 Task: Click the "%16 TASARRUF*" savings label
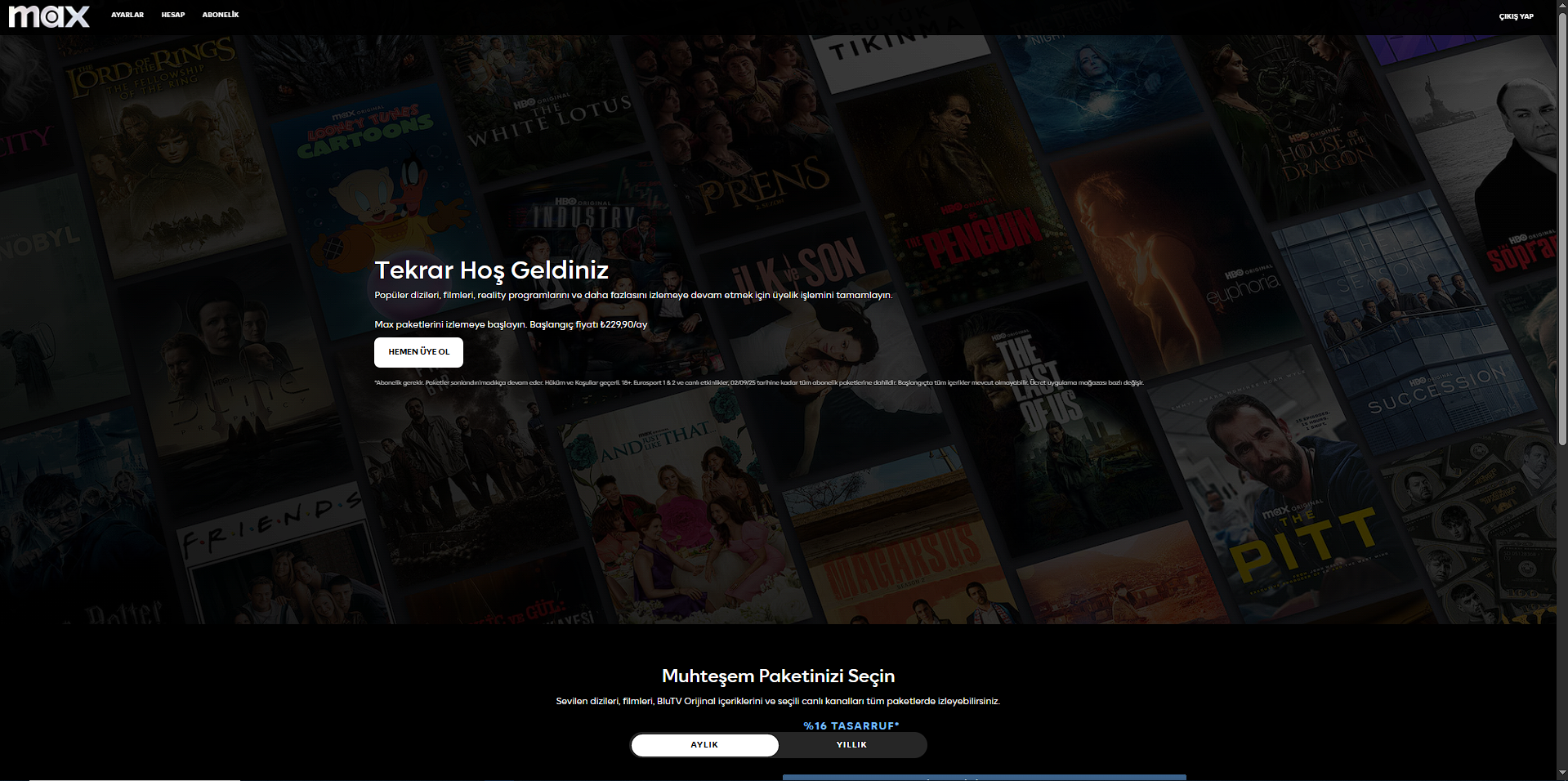coord(851,725)
